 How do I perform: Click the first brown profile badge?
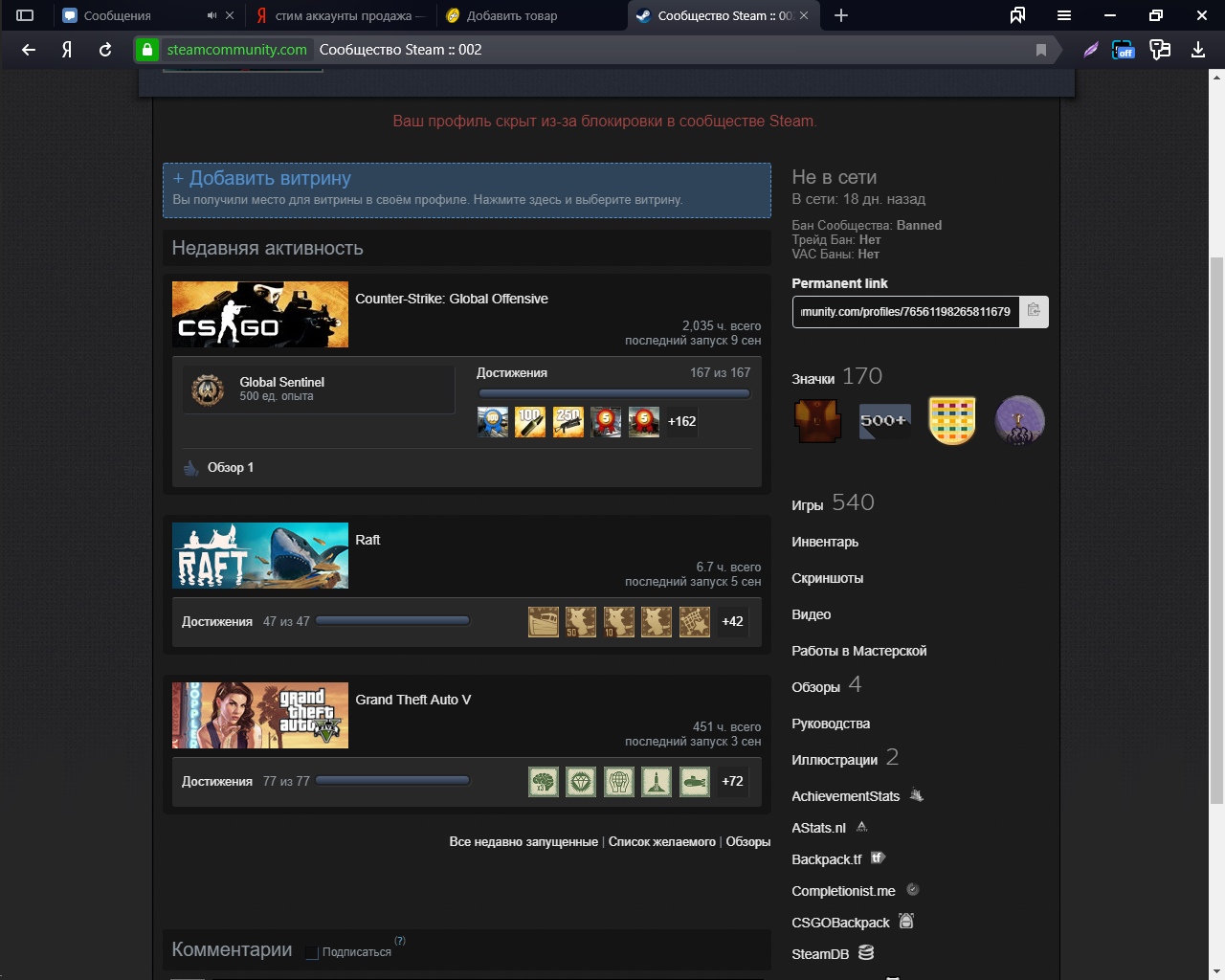(818, 420)
